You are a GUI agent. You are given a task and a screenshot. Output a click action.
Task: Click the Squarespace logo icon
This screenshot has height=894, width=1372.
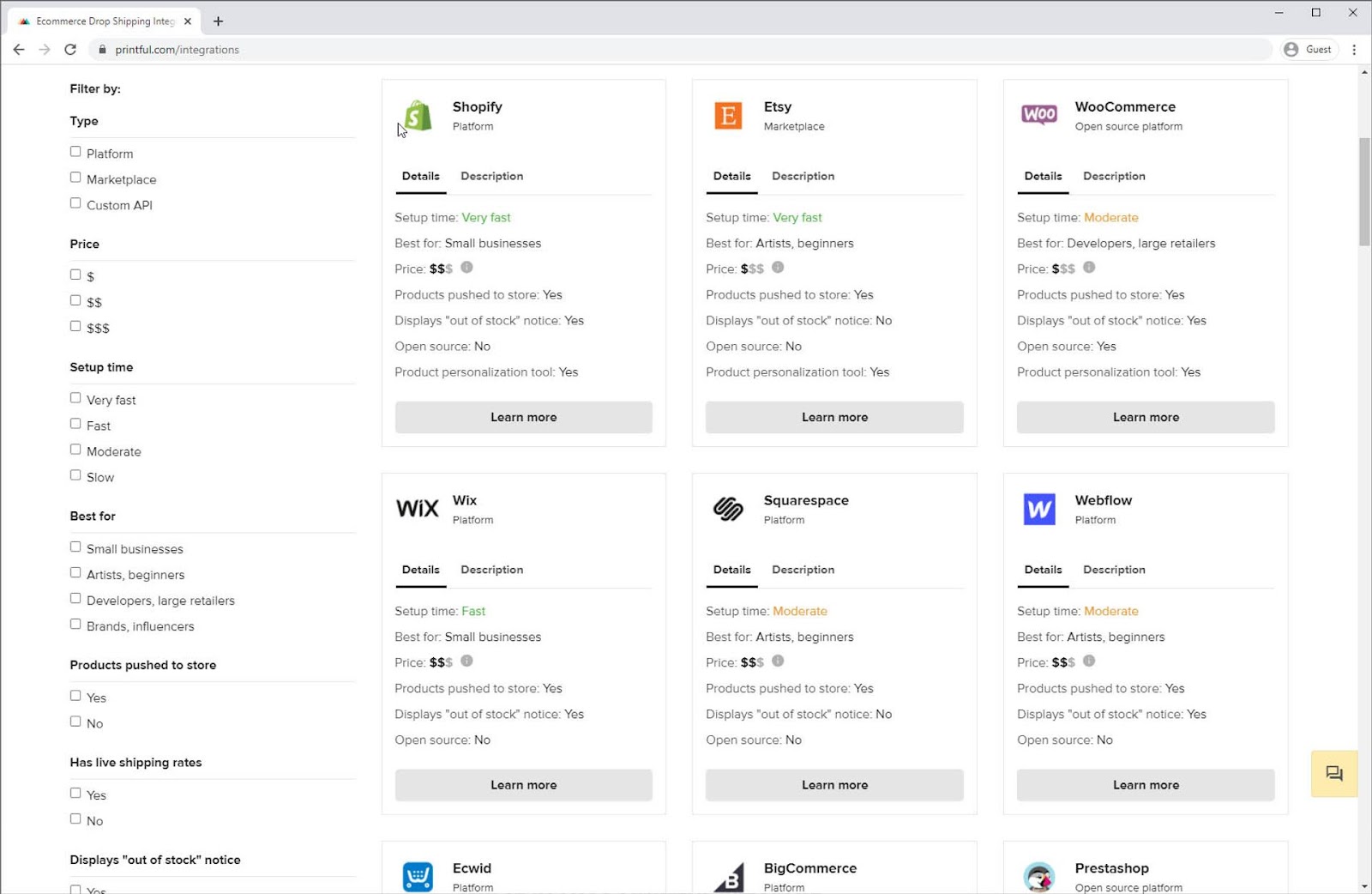pos(728,509)
